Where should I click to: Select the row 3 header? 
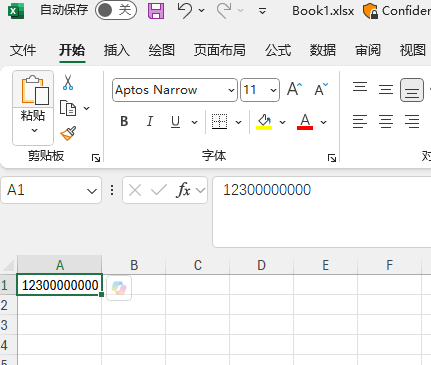tap(8, 325)
